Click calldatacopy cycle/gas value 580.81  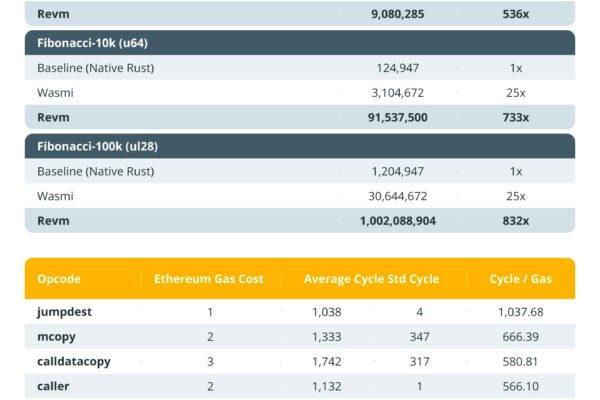pos(520,362)
